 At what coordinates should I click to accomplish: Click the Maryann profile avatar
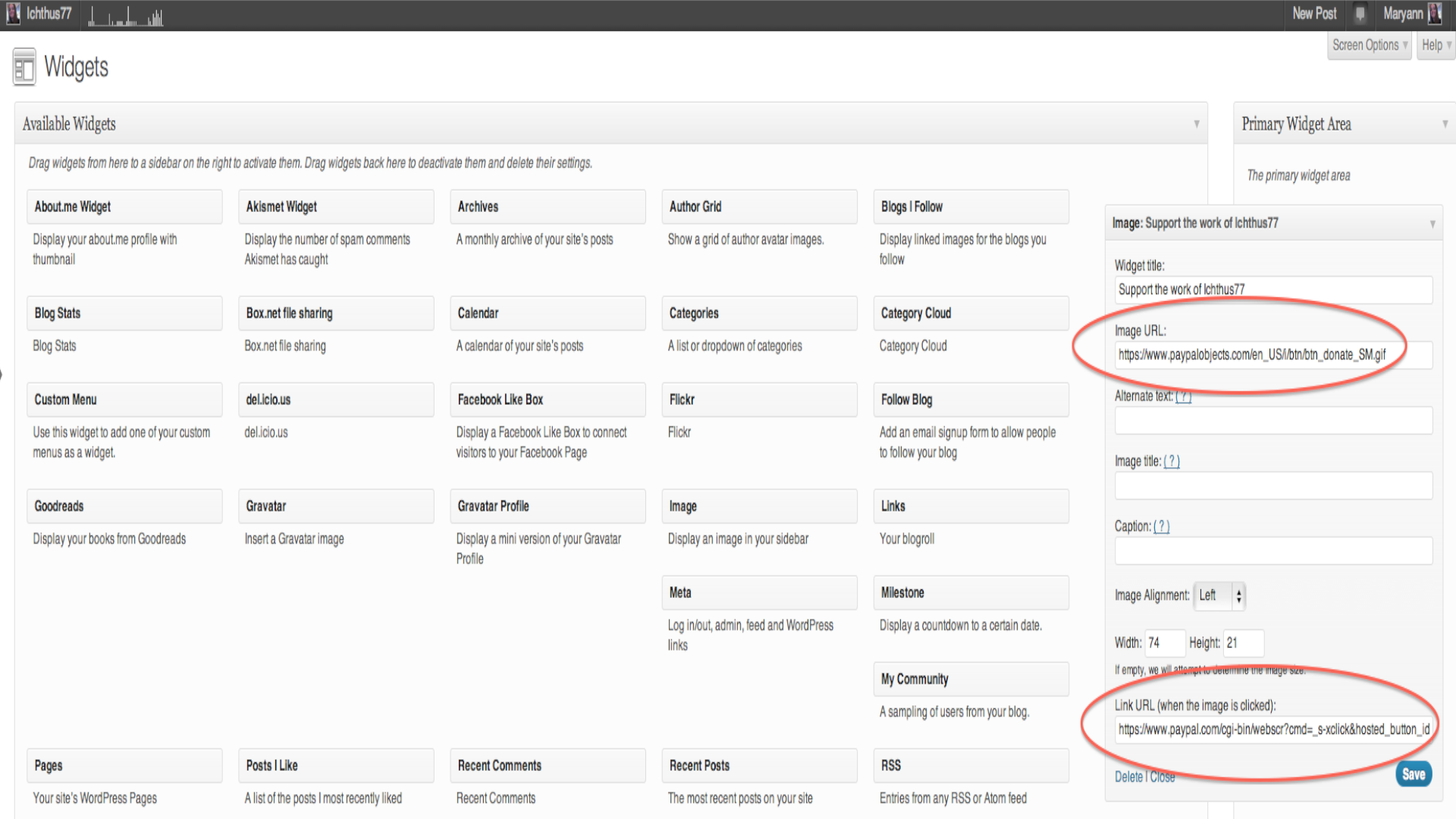1434,14
